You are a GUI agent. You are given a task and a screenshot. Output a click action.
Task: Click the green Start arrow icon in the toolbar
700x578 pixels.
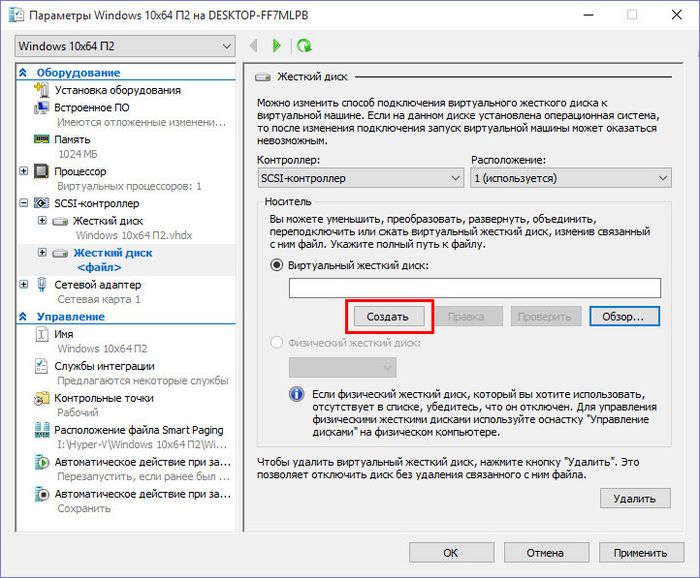click(x=276, y=46)
